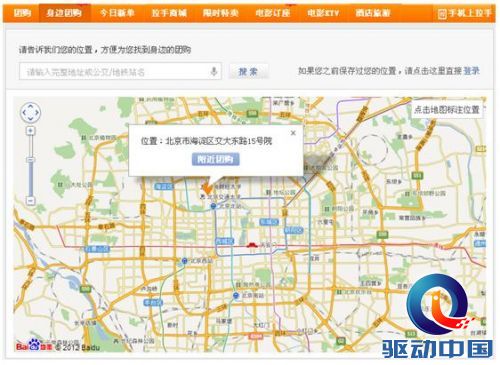
Task: Zoom in with the map plus button
Action: pyautogui.click(x=30, y=131)
